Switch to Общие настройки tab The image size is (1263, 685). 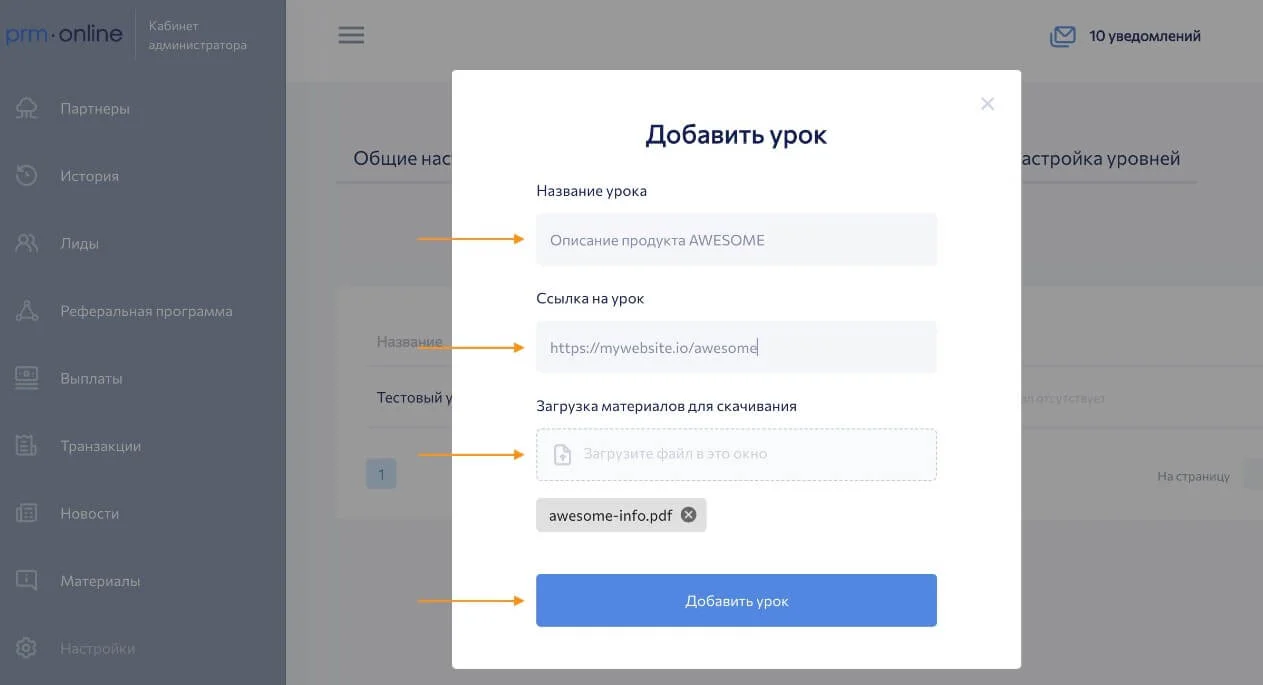pos(403,159)
